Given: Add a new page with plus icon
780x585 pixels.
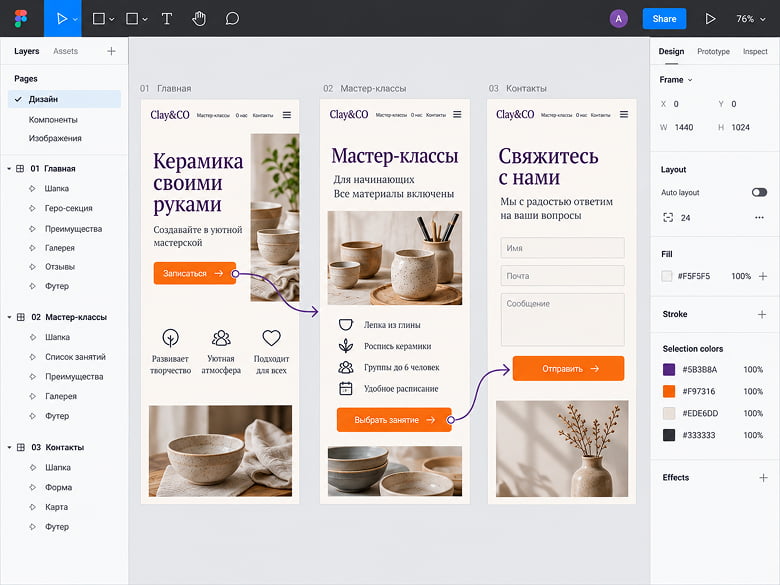Looking at the screenshot, I should tap(111, 51).
